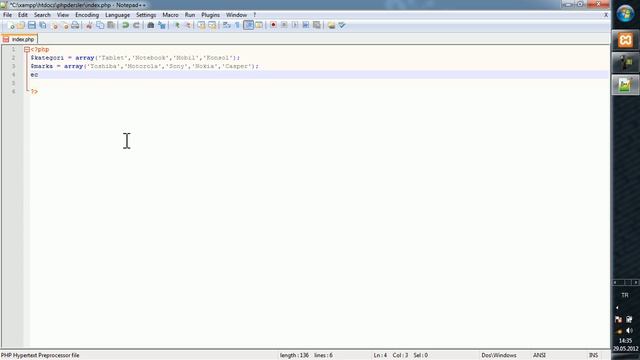Open the File menu
This screenshot has width=640, height=360.
pyautogui.click(x=7, y=15)
